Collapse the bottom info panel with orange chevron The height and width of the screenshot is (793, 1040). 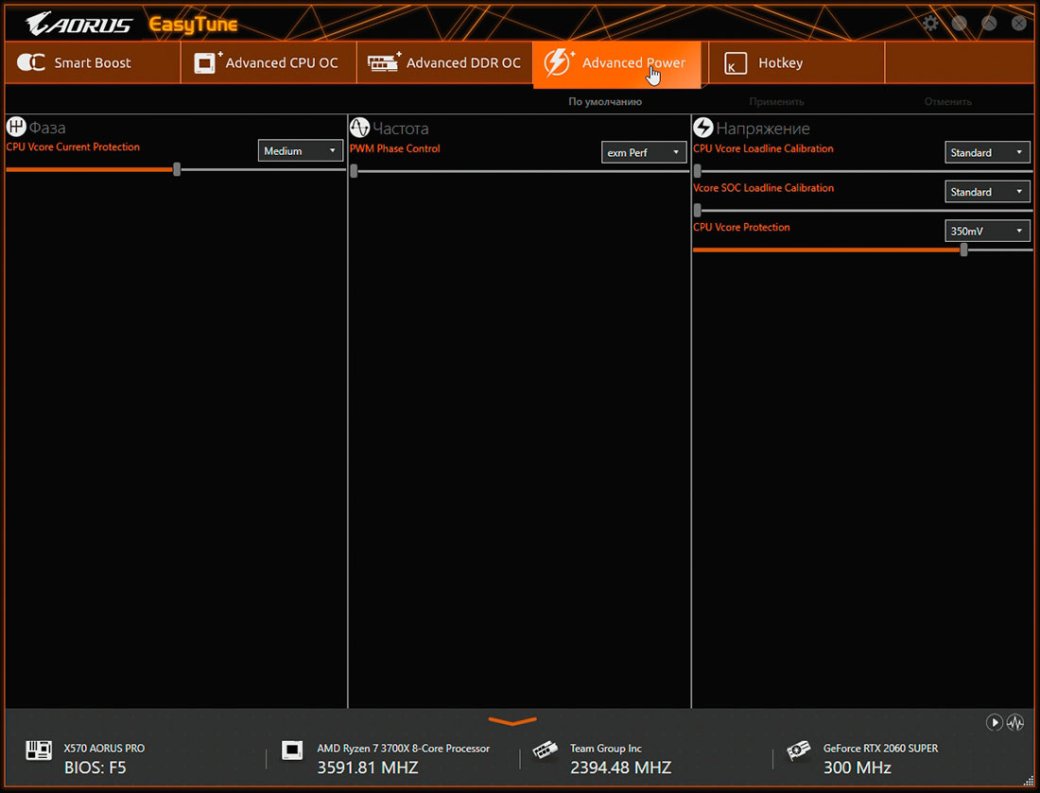tap(512, 721)
